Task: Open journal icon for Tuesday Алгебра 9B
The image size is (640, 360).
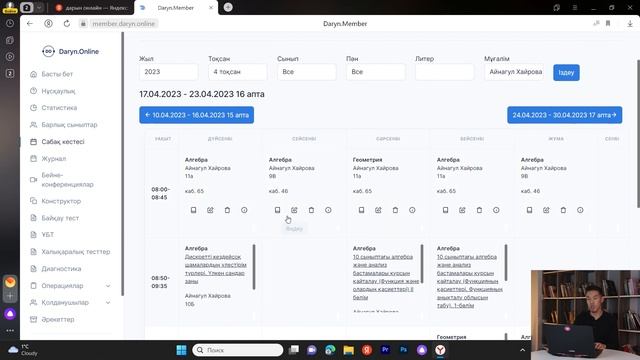Action: [x=278, y=210]
